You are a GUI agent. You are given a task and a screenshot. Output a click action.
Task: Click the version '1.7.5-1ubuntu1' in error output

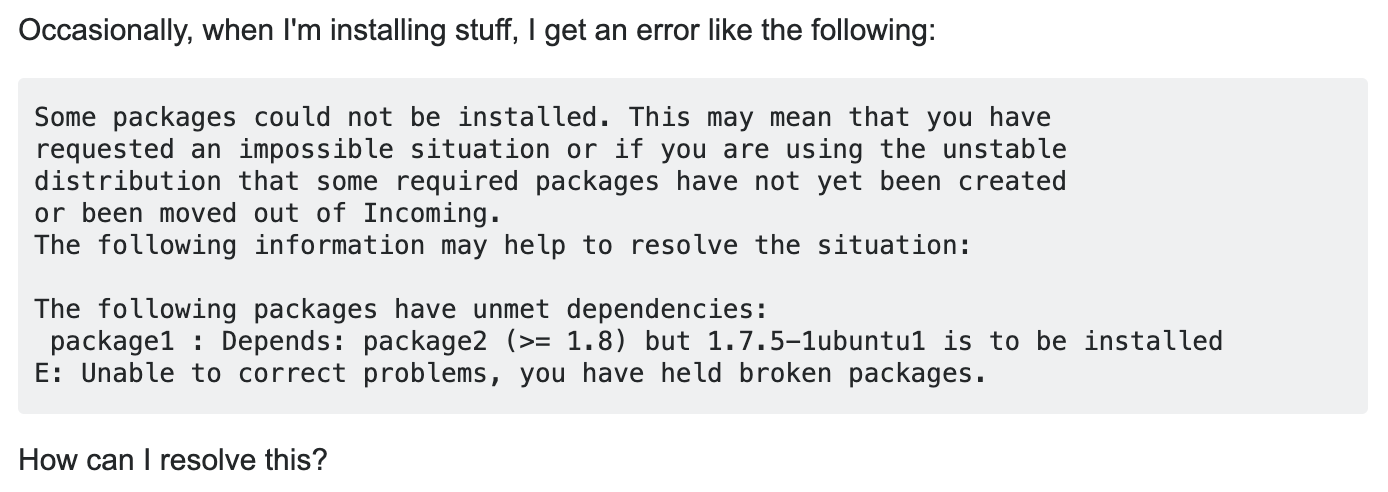(x=818, y=341)
